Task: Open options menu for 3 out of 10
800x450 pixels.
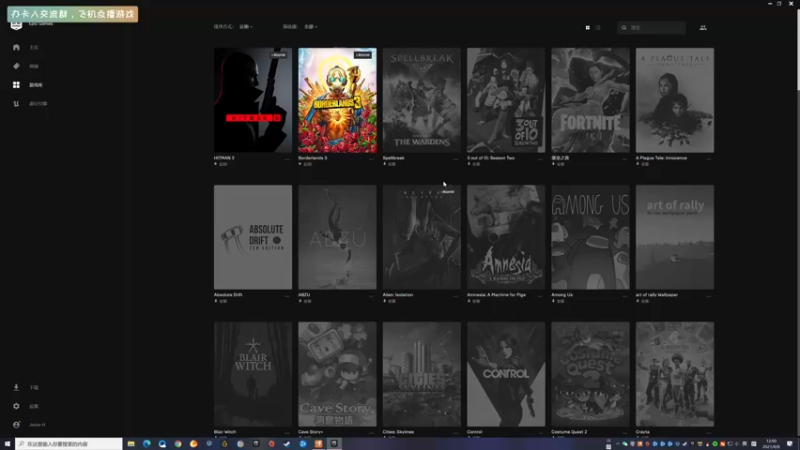Action: pyautogui.click(x=540, y=159)
